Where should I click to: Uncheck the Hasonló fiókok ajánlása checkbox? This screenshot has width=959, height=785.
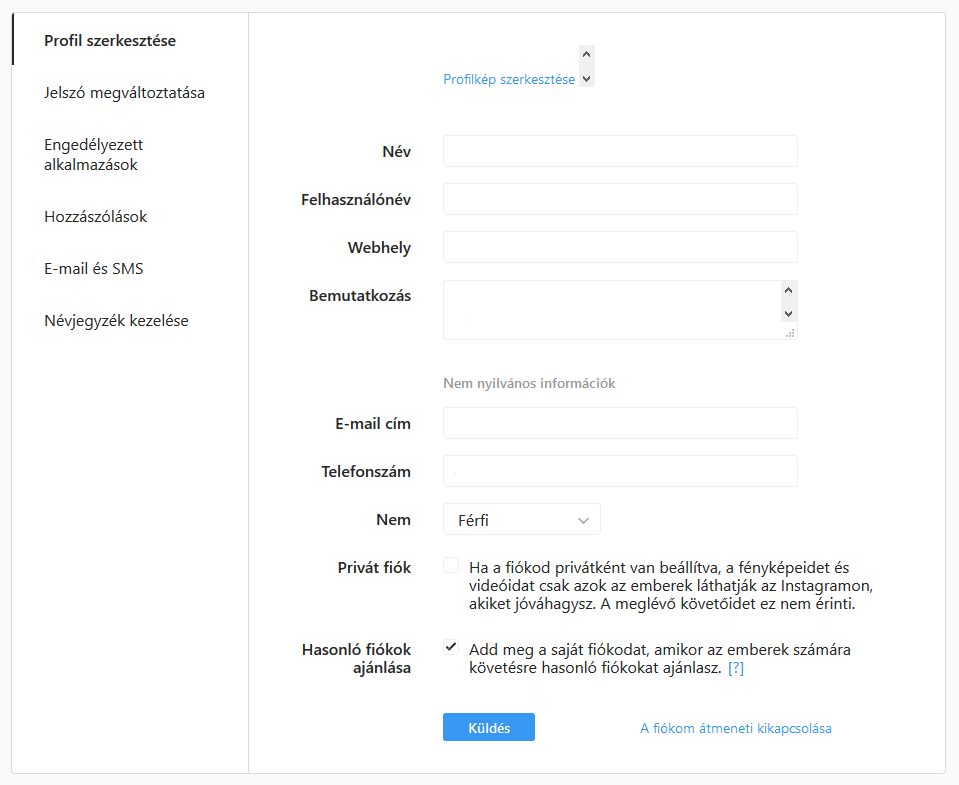[x=451, y=647]
